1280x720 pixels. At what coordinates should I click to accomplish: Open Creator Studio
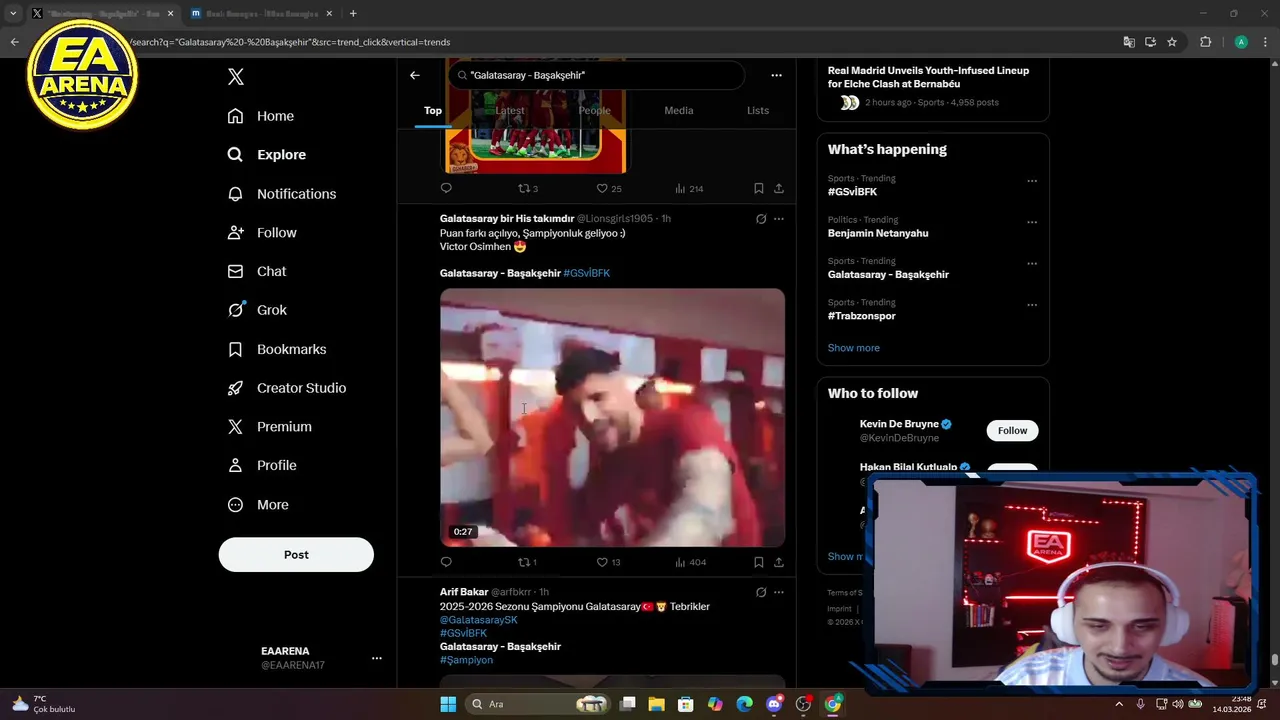tap(286, 388)
